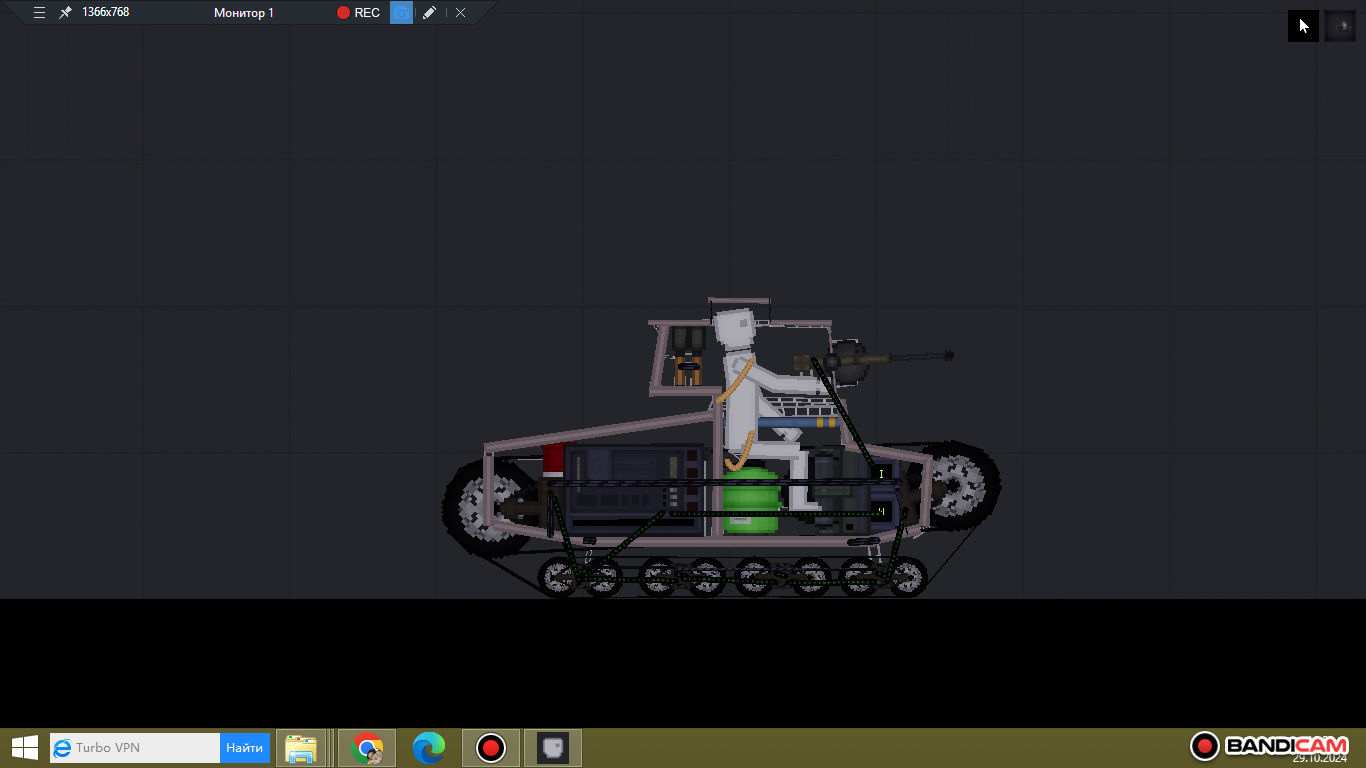Open the 1366x768 resolution selector
The height and width of the screenshot is (768, 1366).
(x=105, y=13)
